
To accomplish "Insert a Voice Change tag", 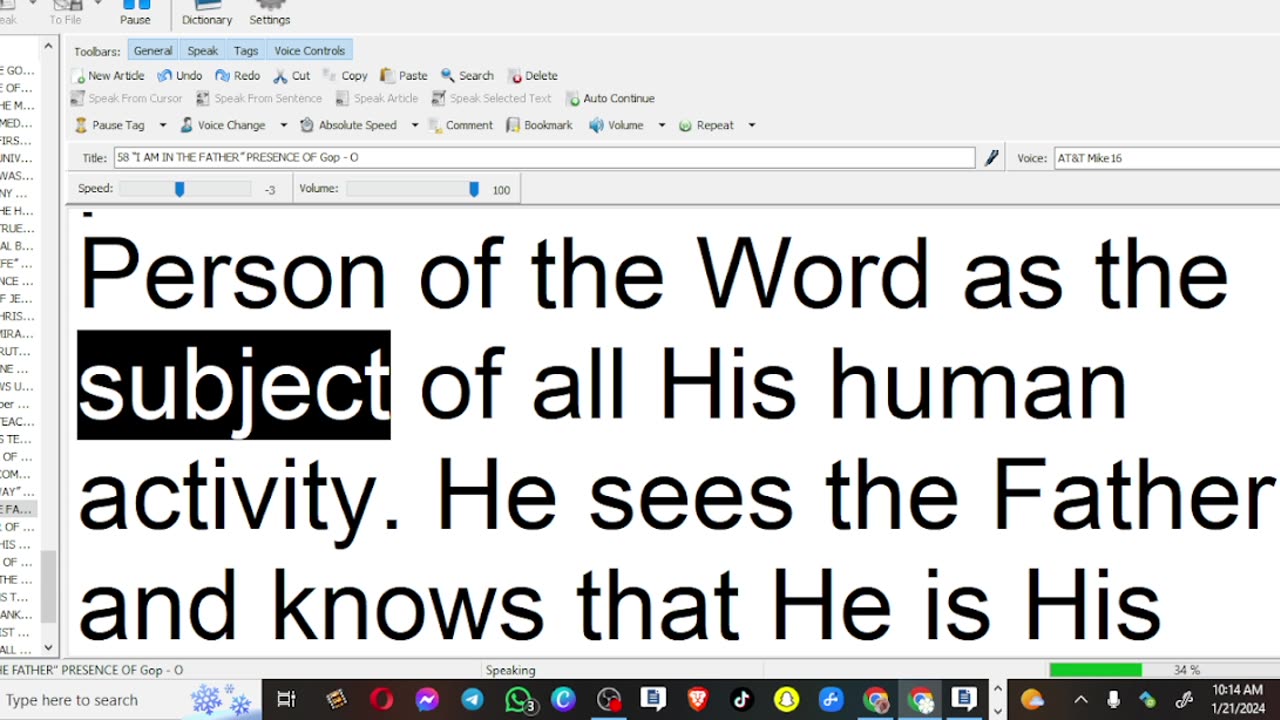I will (222, 125).
